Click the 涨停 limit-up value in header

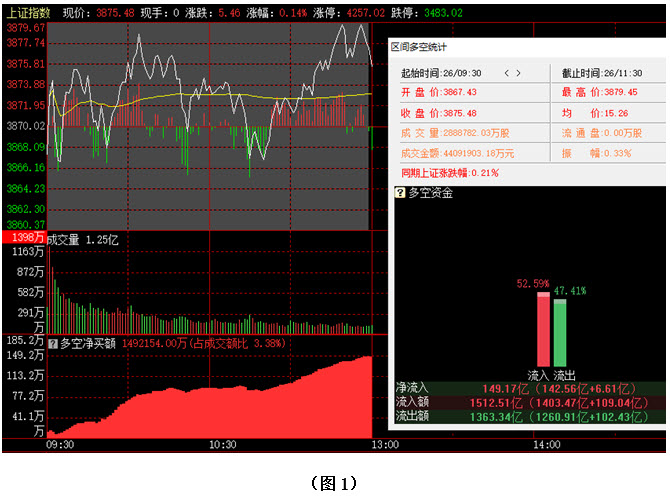(x=365, y=13)
